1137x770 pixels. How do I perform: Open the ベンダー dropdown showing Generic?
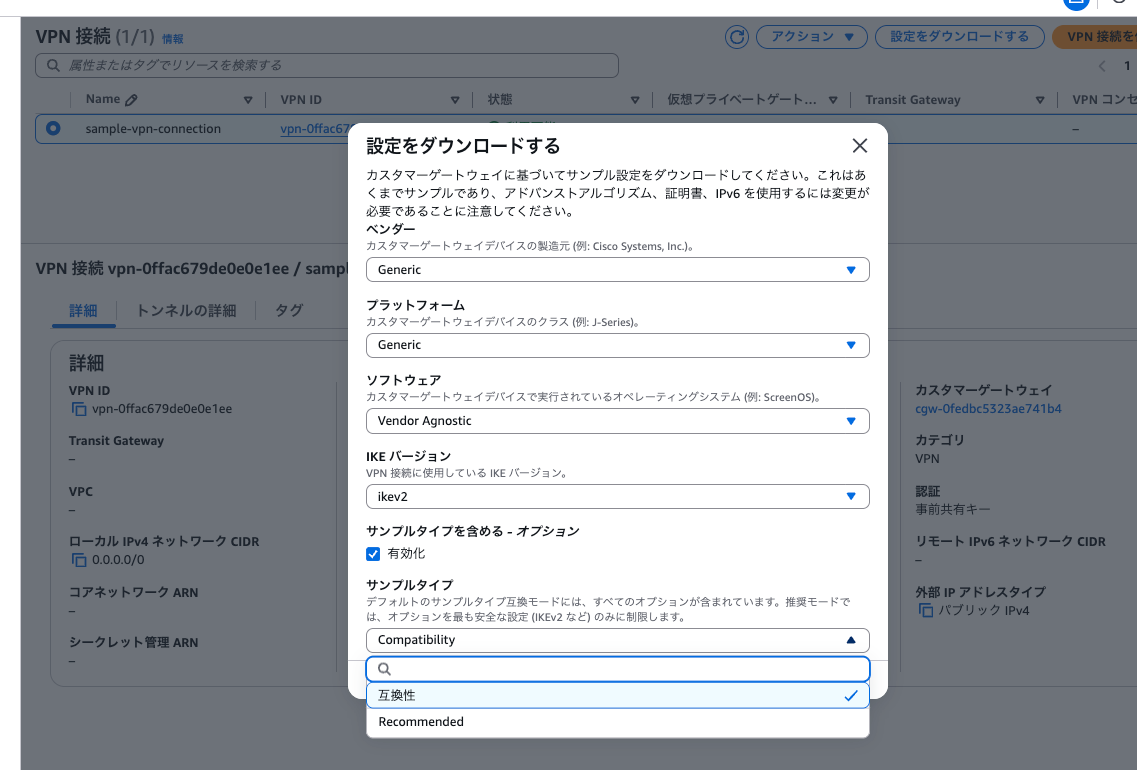[617, 269]
